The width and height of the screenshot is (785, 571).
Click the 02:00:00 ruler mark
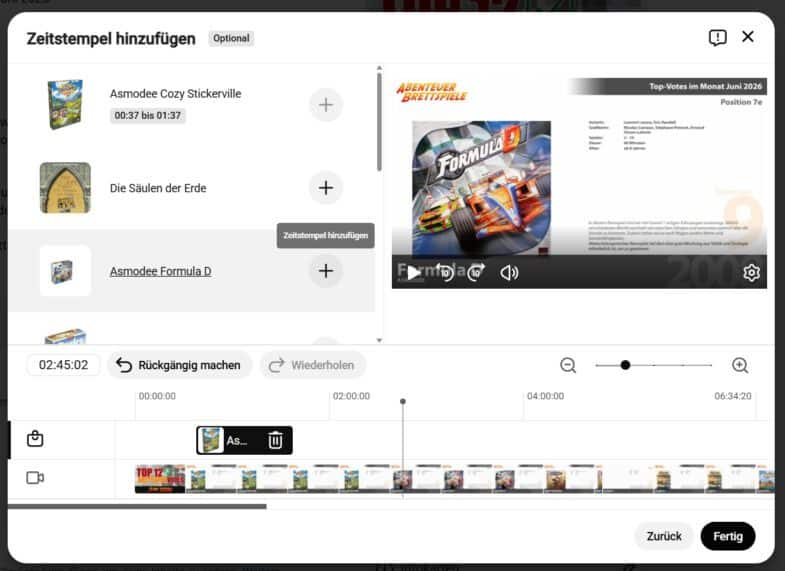click(x=351, y=396)
